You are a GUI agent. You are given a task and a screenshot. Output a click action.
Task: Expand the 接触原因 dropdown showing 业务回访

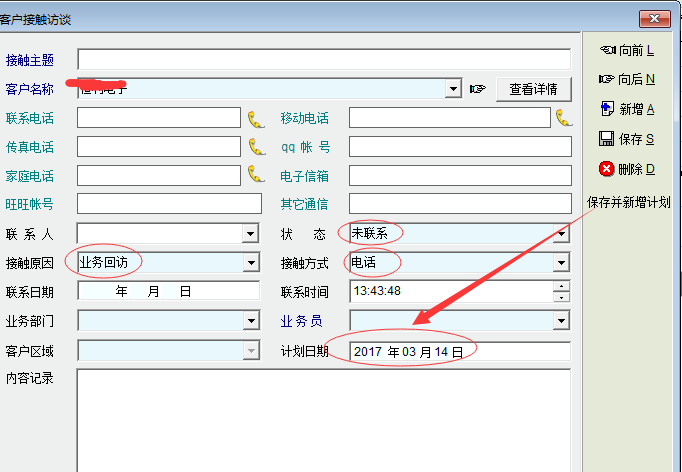tap(251, 263)
